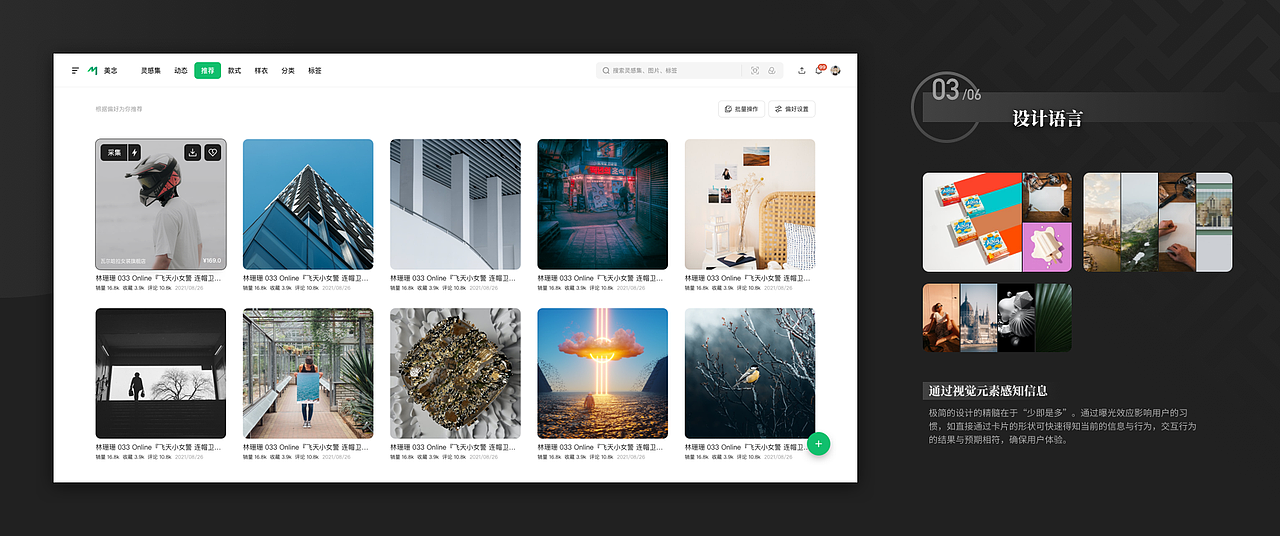Viewport: 1280px width, 536px height.
Task: Click the ¥169.0 price on the helmet card
Action: 211,261
